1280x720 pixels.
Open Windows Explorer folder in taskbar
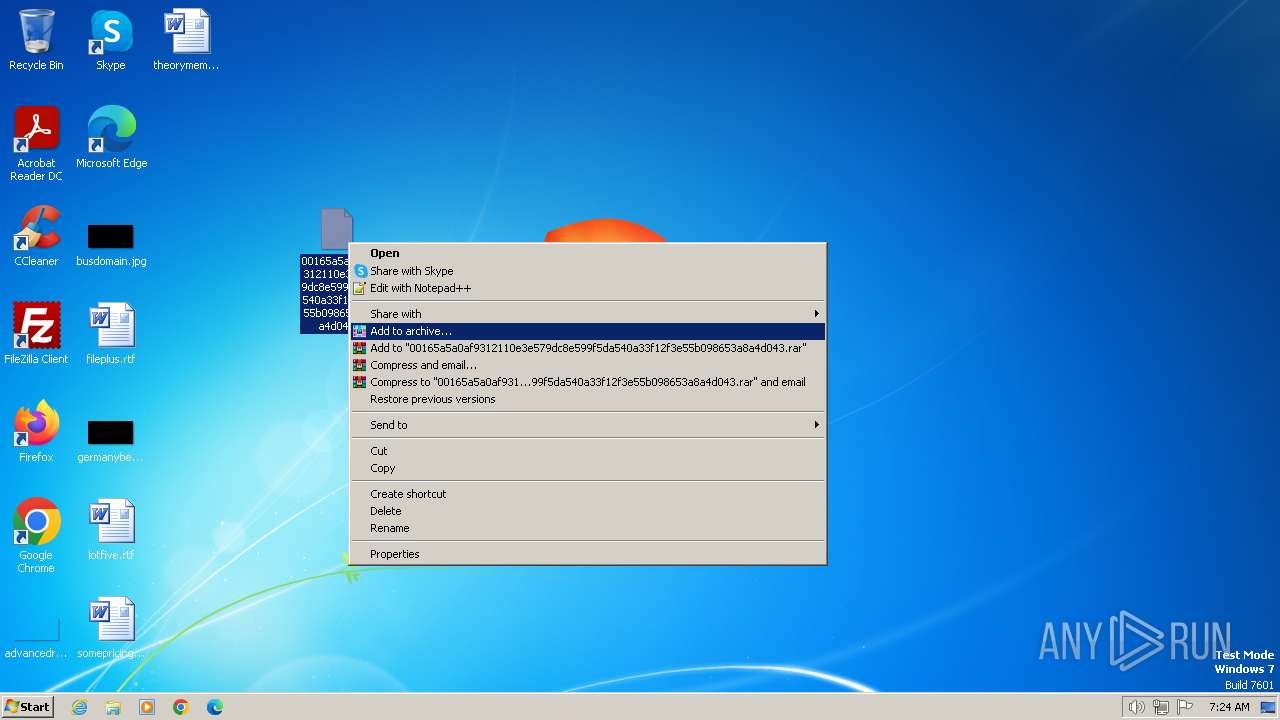(113, 707)
